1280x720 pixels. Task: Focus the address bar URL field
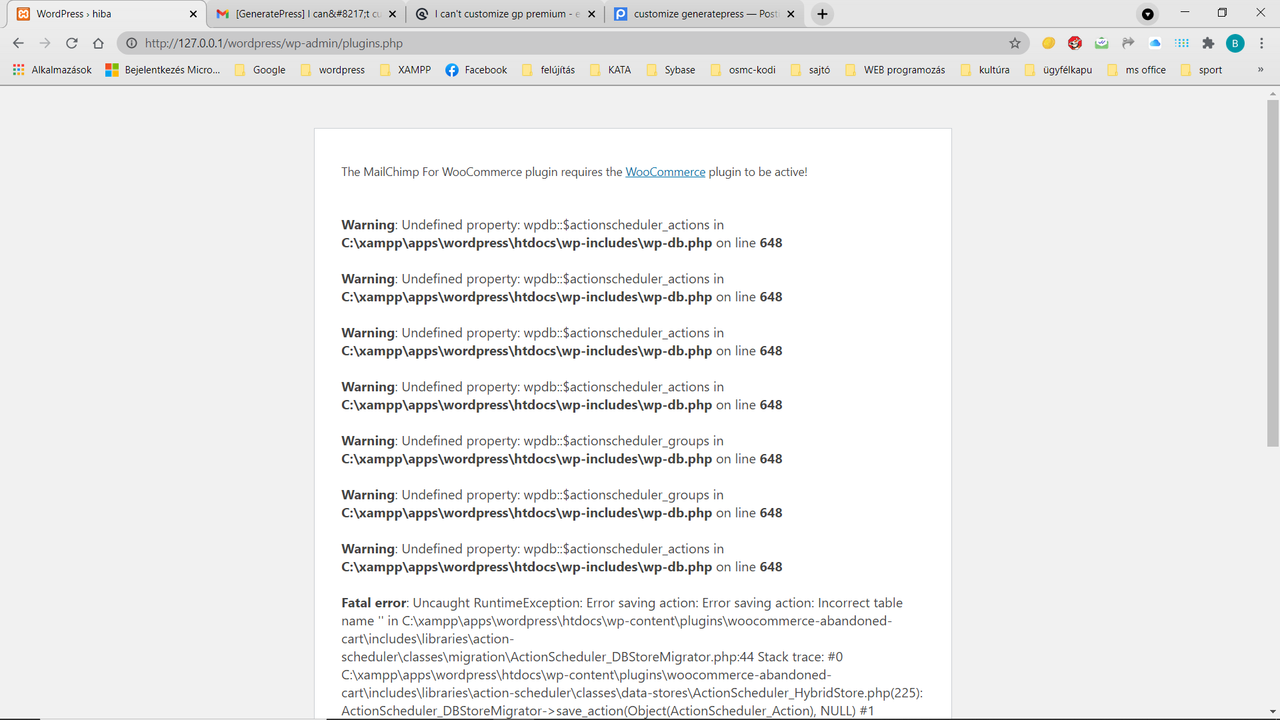[570, 43]
